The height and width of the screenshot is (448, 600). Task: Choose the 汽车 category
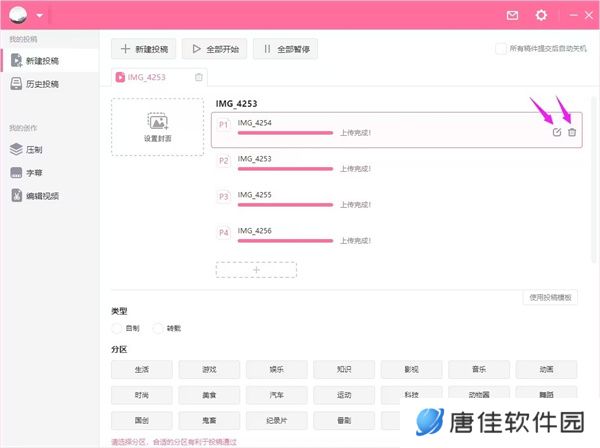pos(277,395)
